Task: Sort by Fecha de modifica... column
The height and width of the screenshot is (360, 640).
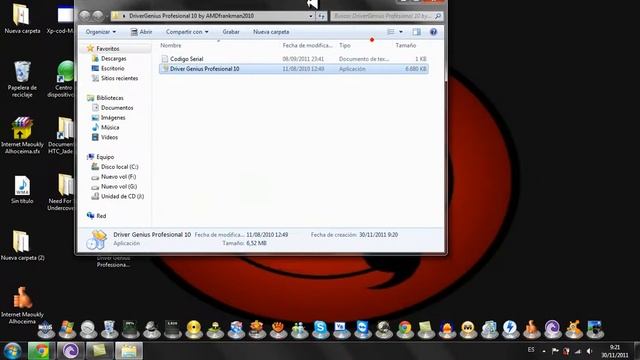Action: tap(307, 45)
